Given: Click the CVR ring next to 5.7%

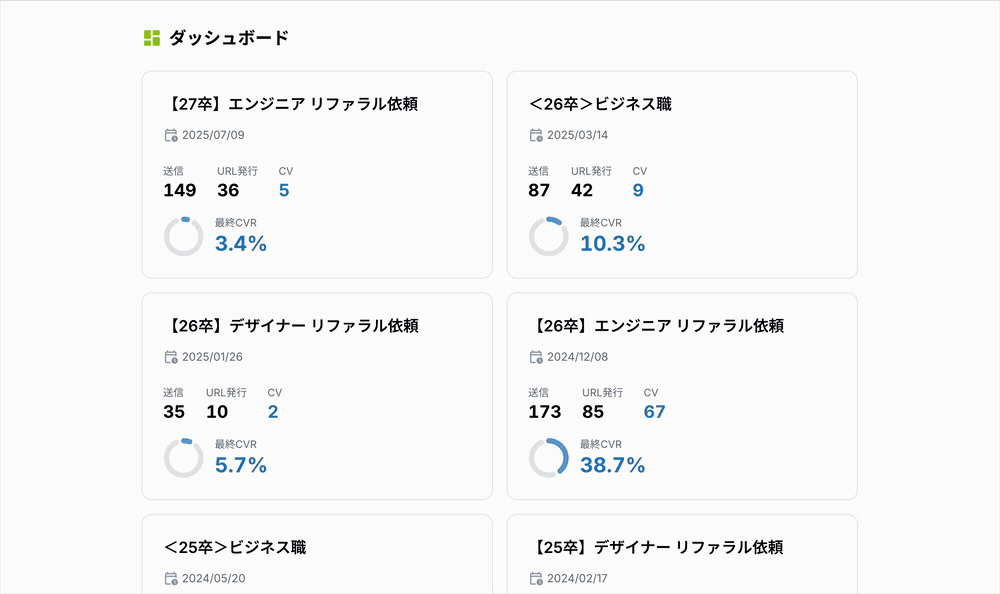Looking at the screenshot, I should click(184, 459).
